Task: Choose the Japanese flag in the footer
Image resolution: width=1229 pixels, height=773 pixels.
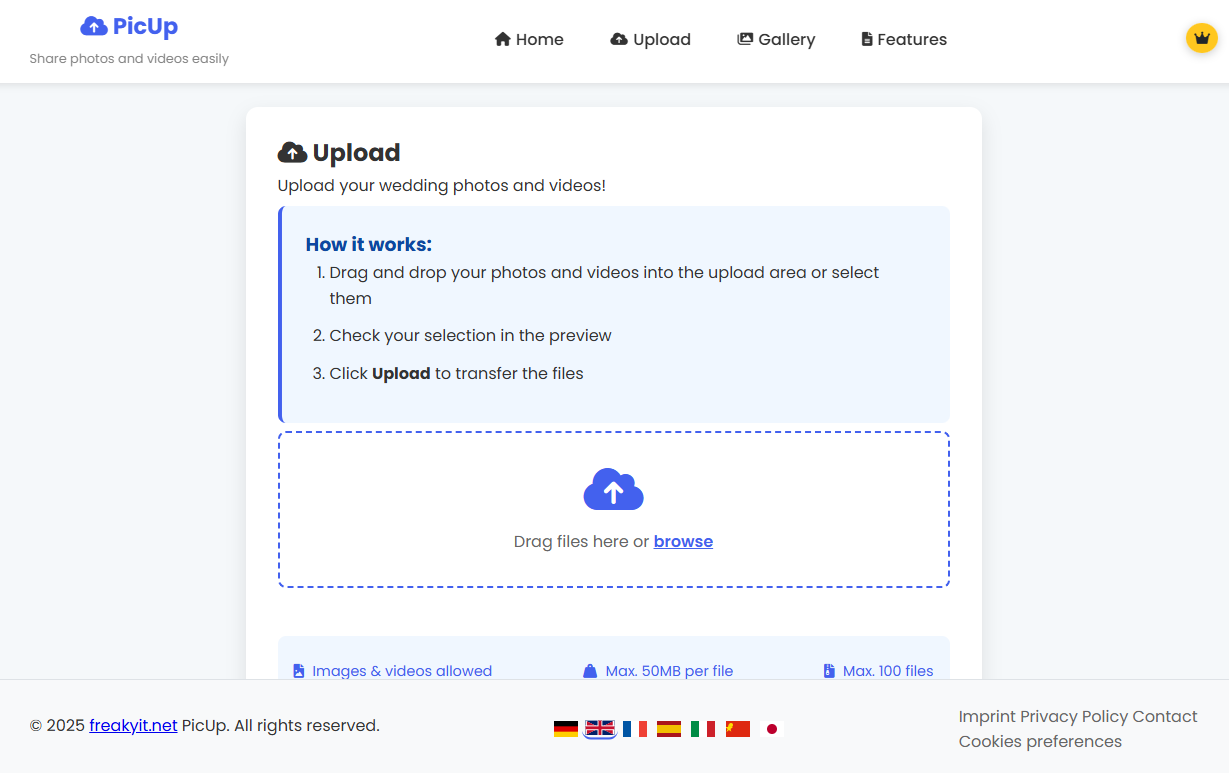Action: (x=771, y=728)
